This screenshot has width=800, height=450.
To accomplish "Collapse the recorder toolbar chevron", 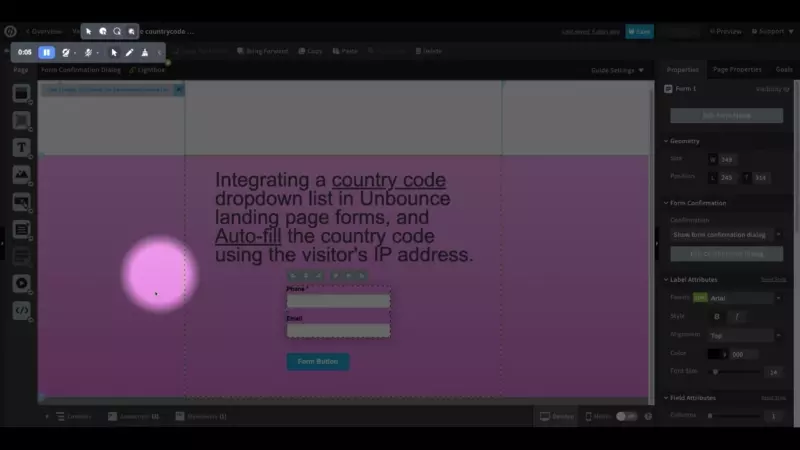I will (x=159, y=52).
